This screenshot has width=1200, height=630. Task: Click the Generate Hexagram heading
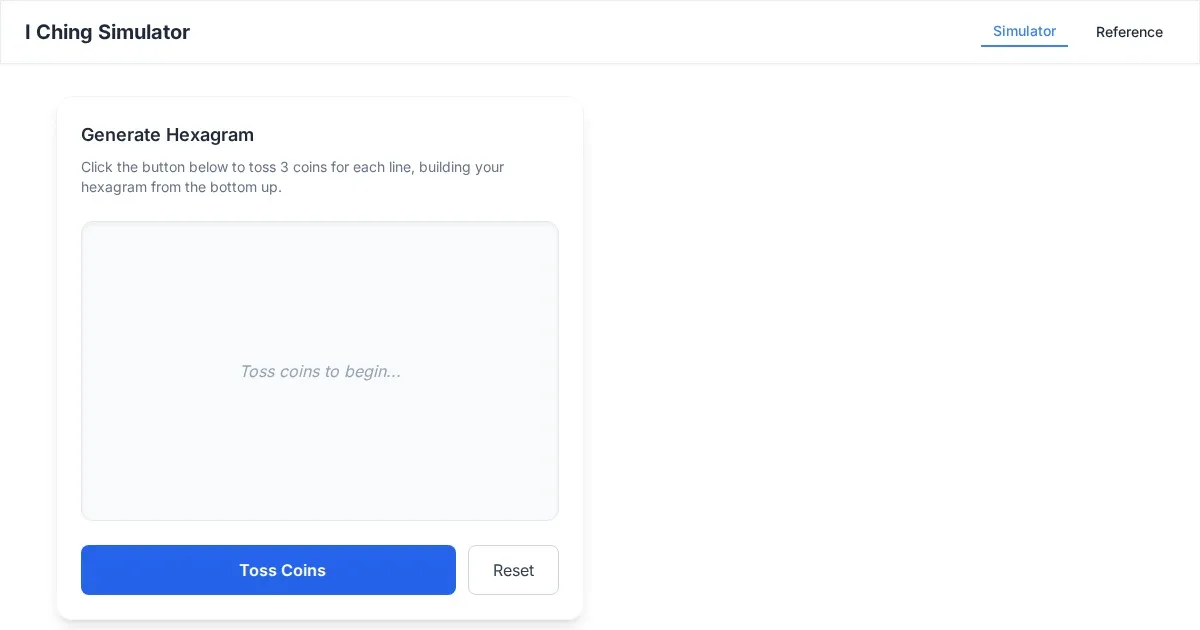click(167, 135)
